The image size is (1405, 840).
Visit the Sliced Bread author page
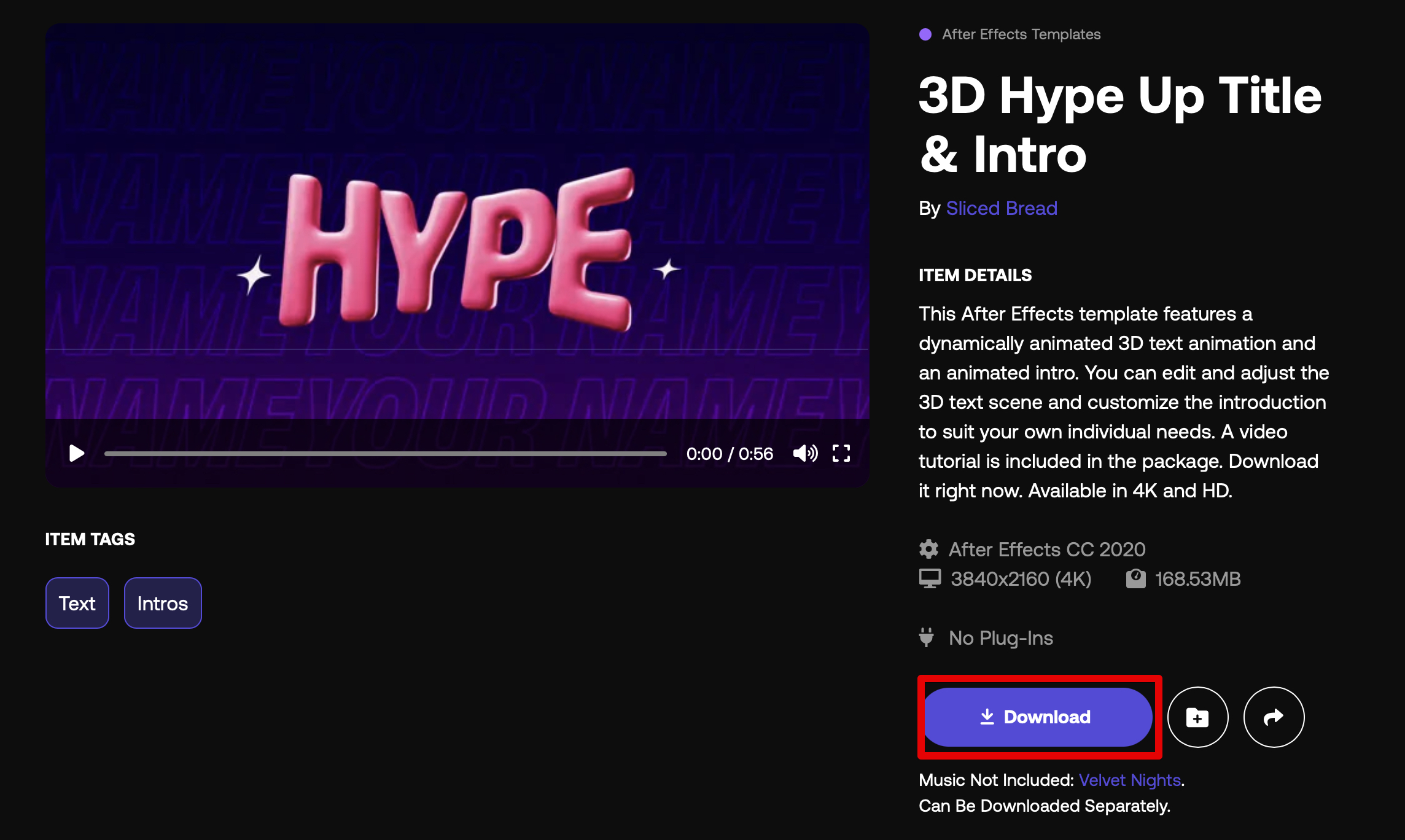[x=1002, y=208]
